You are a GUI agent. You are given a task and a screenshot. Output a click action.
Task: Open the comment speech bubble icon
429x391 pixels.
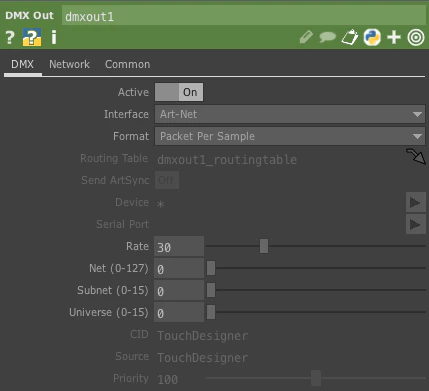327,37
